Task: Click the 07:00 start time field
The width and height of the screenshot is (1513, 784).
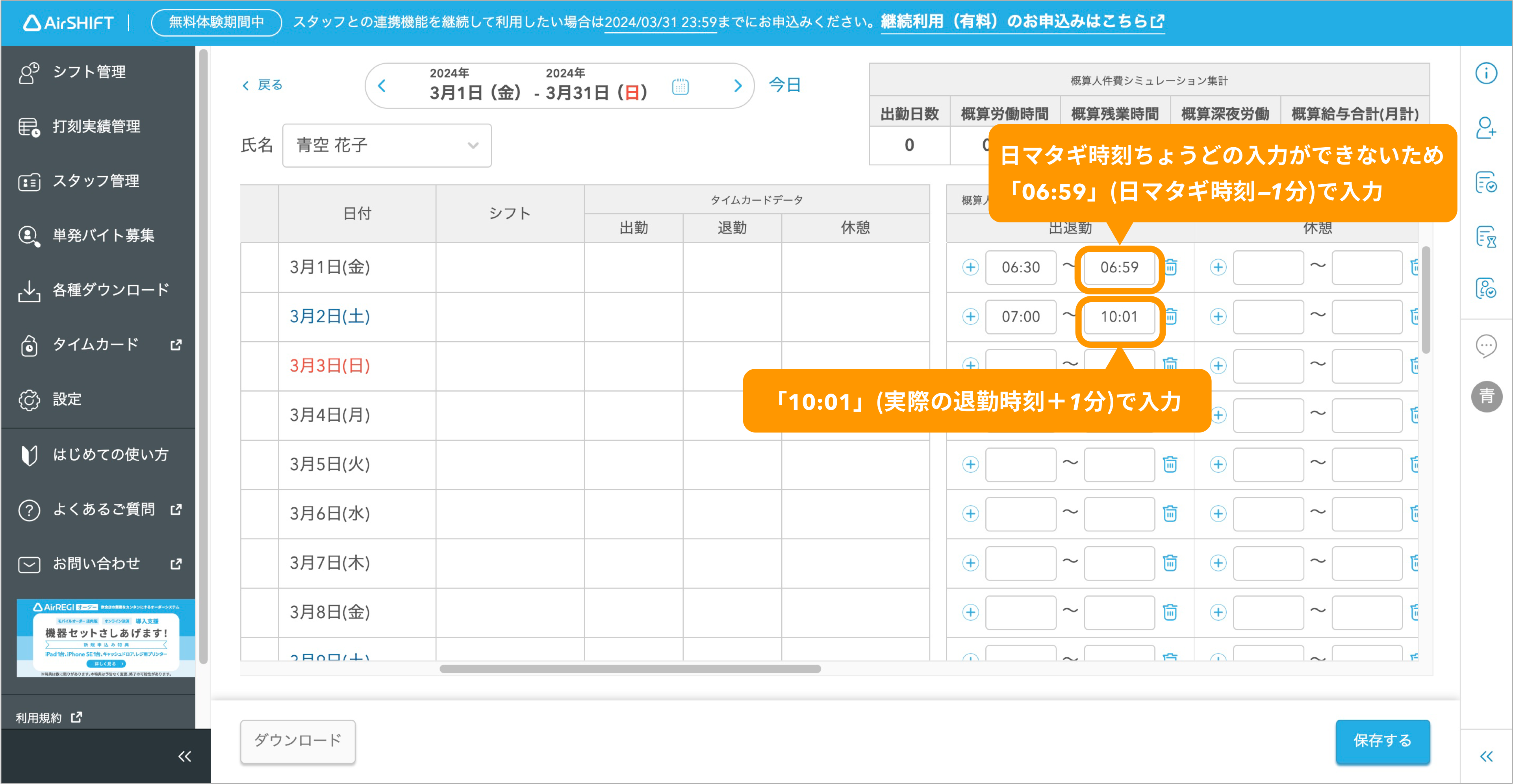Action: coord(1021,317)
